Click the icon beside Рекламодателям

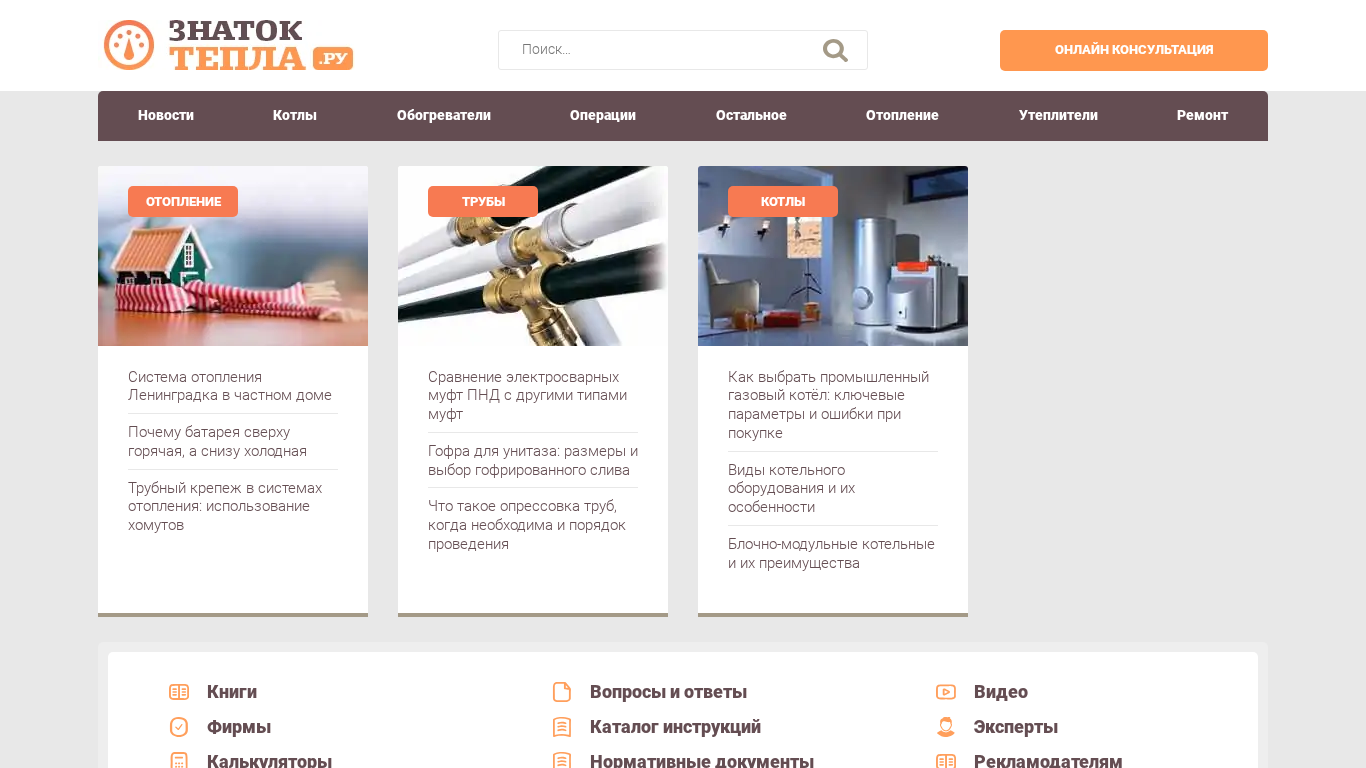(946, 761)
